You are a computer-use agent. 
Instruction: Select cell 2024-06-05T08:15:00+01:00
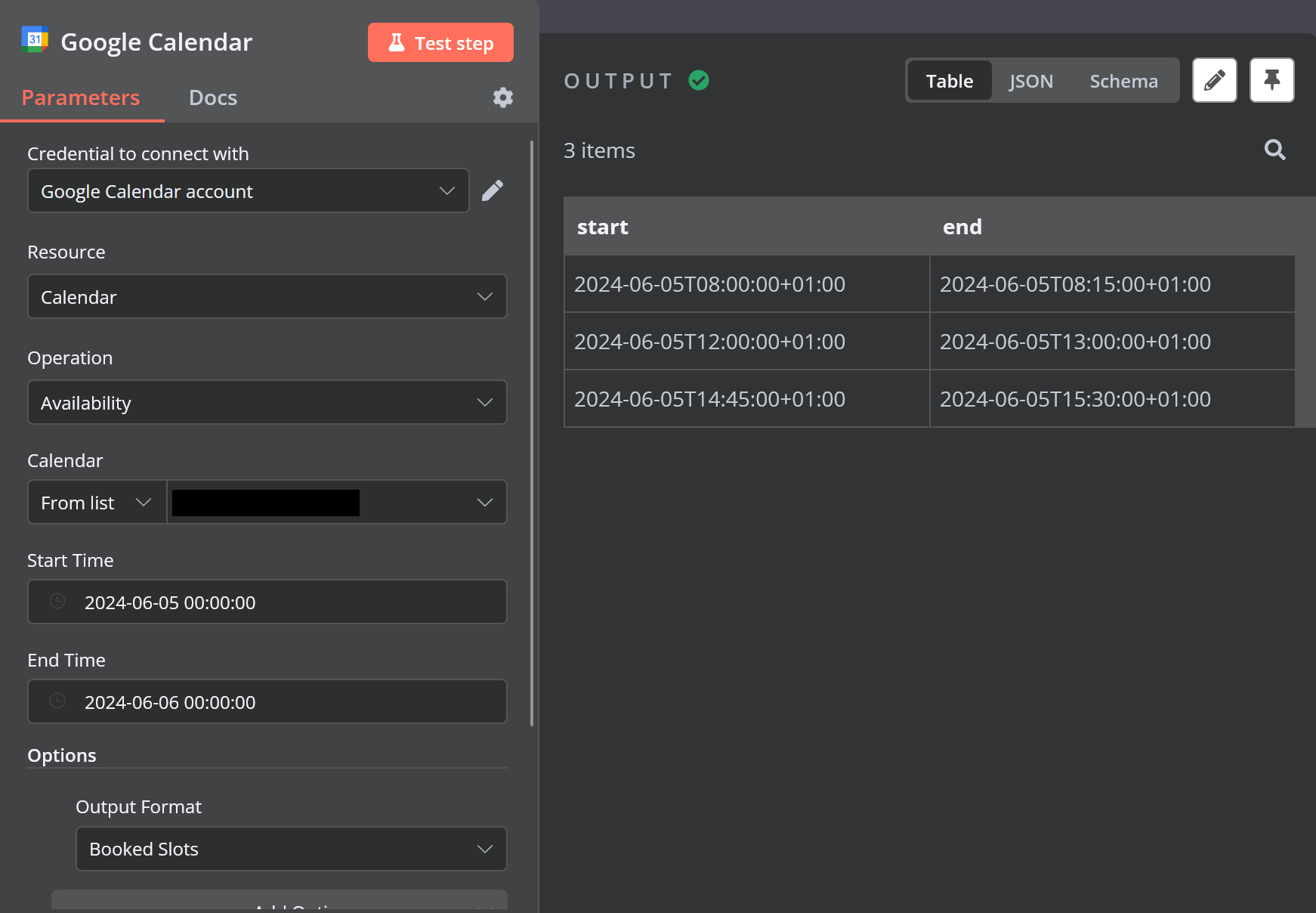pyautogui.click(x=1113, y=284)
